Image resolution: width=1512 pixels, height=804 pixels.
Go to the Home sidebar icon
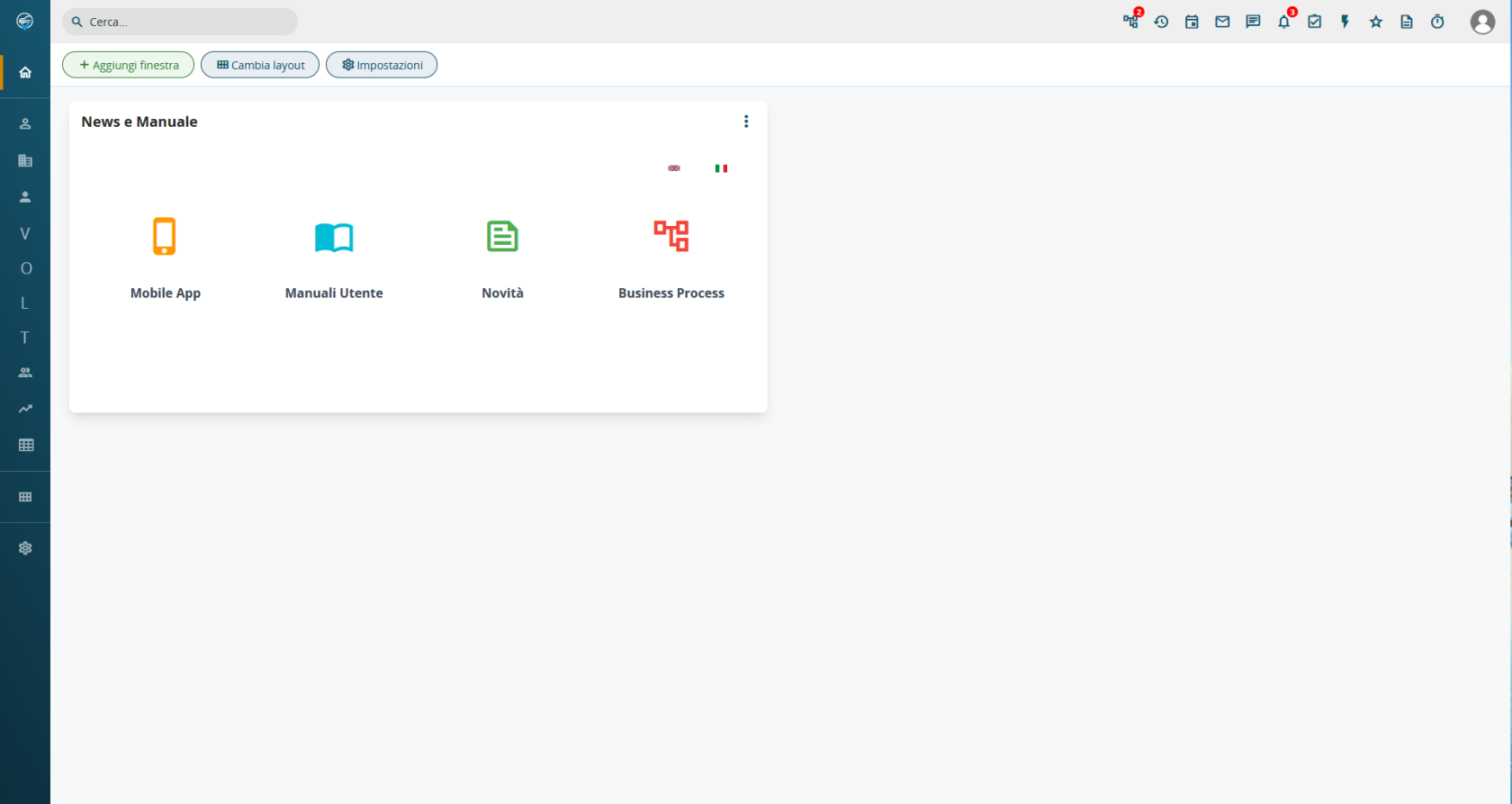25,72
